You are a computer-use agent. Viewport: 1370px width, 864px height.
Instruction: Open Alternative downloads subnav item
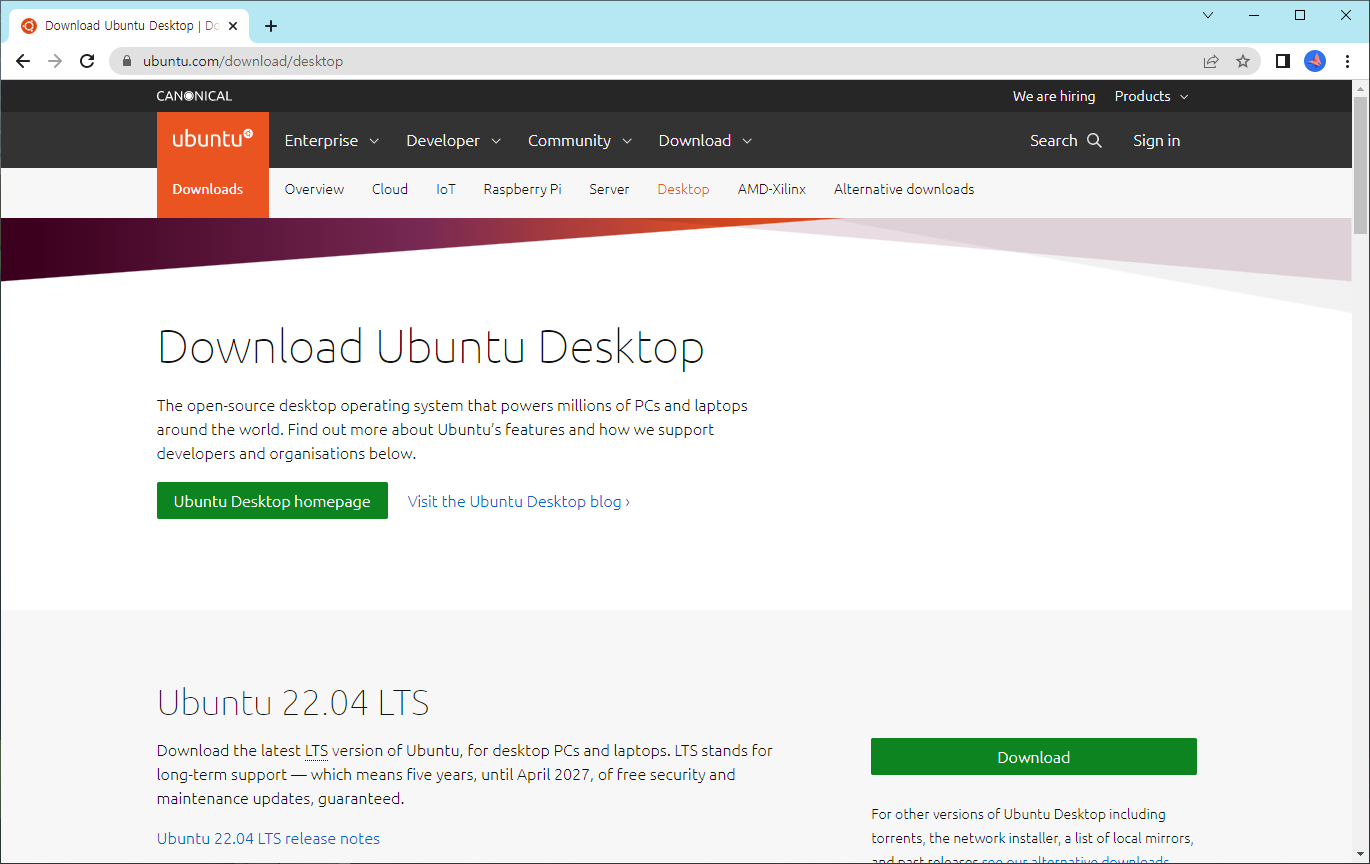904,189
